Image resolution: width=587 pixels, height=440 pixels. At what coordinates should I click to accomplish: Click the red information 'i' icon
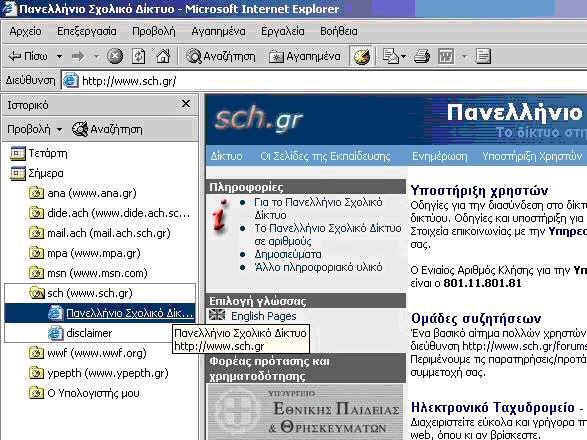pyautogui.click(x=220, y=215)
